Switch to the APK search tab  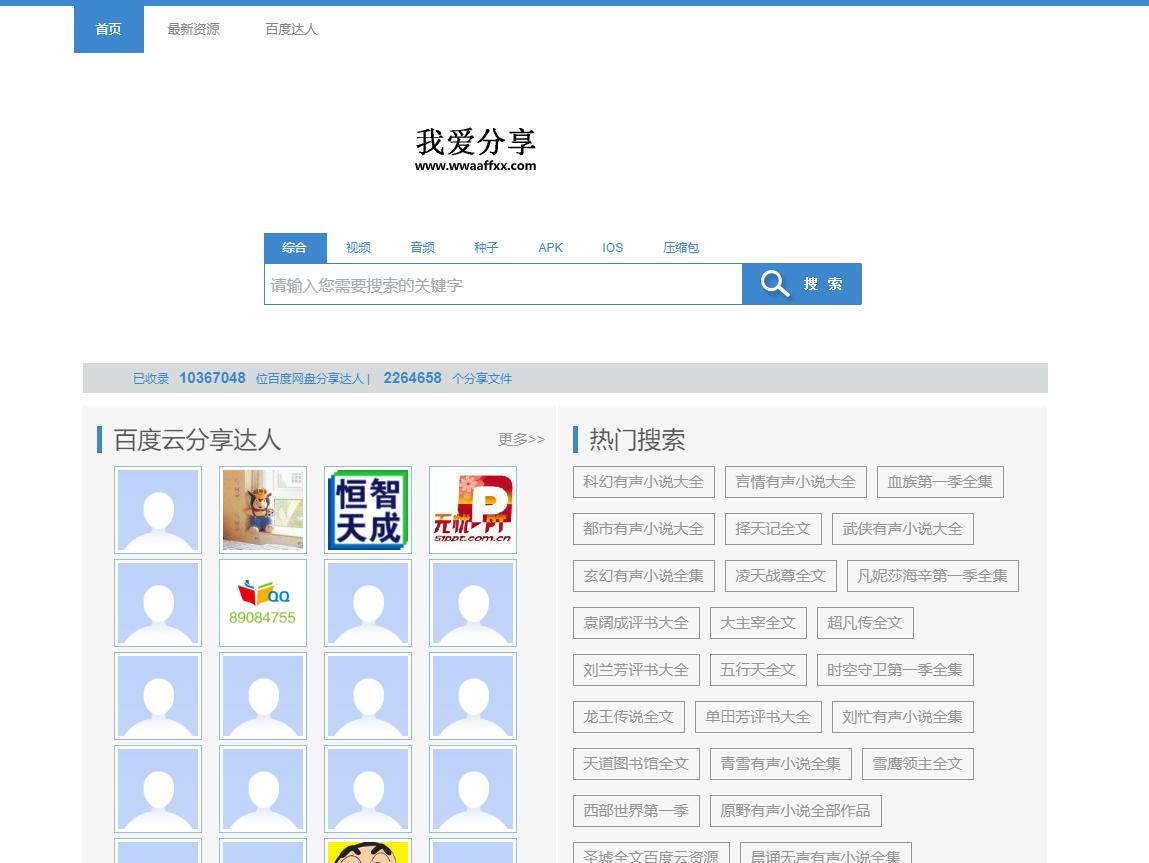pos(550,247)
